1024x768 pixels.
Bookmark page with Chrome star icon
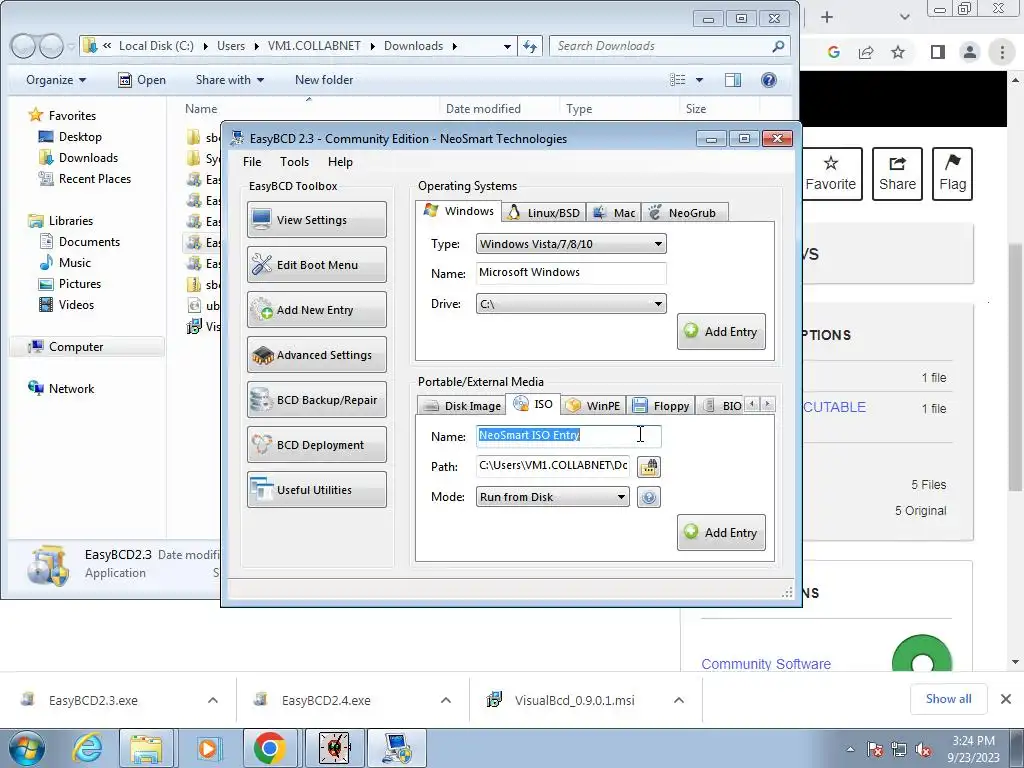(898, 52)
